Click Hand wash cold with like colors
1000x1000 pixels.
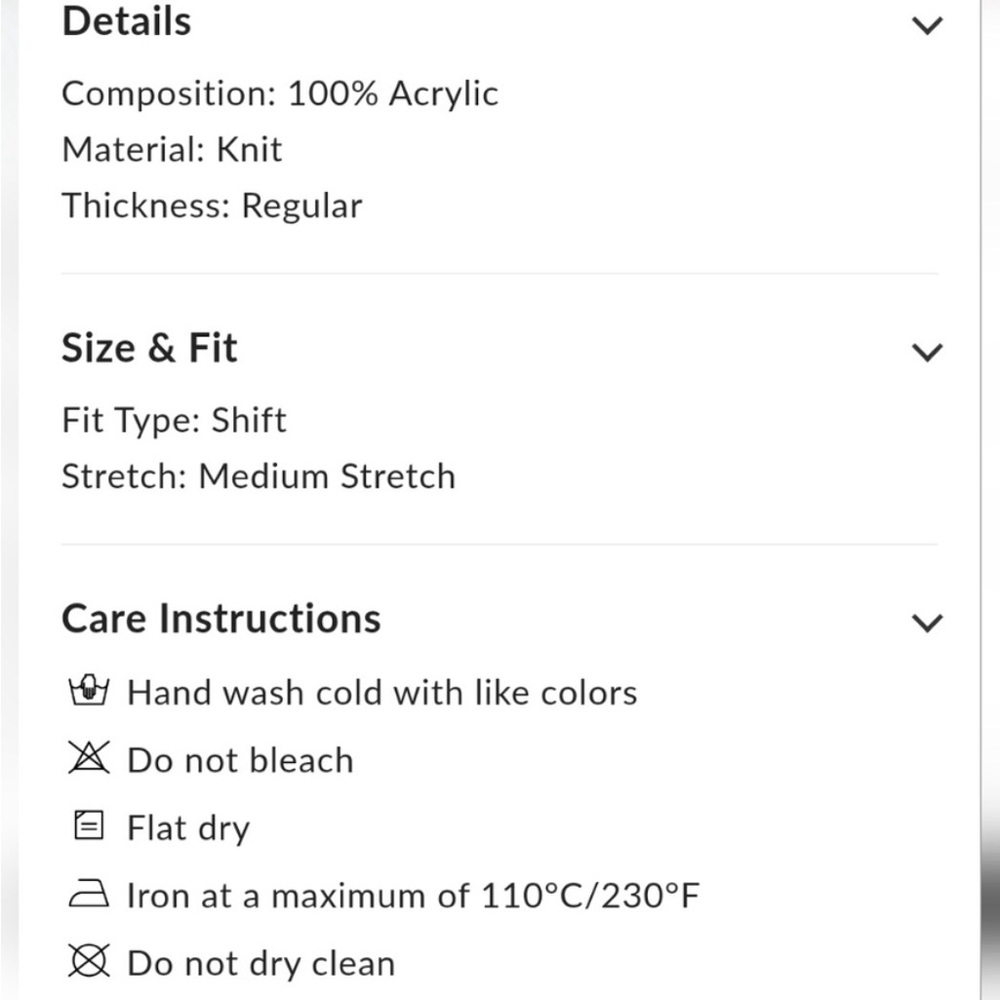click(x=382, y=692)
